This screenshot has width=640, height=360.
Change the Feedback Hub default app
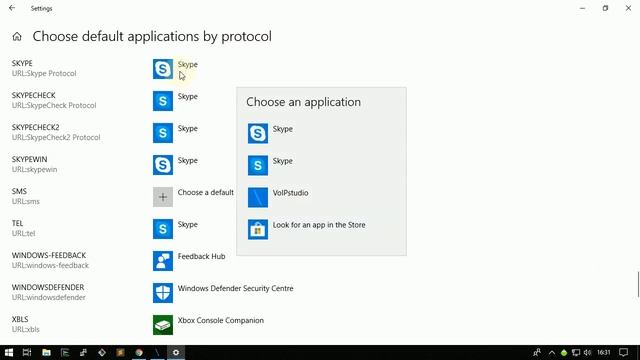(201, 257)
